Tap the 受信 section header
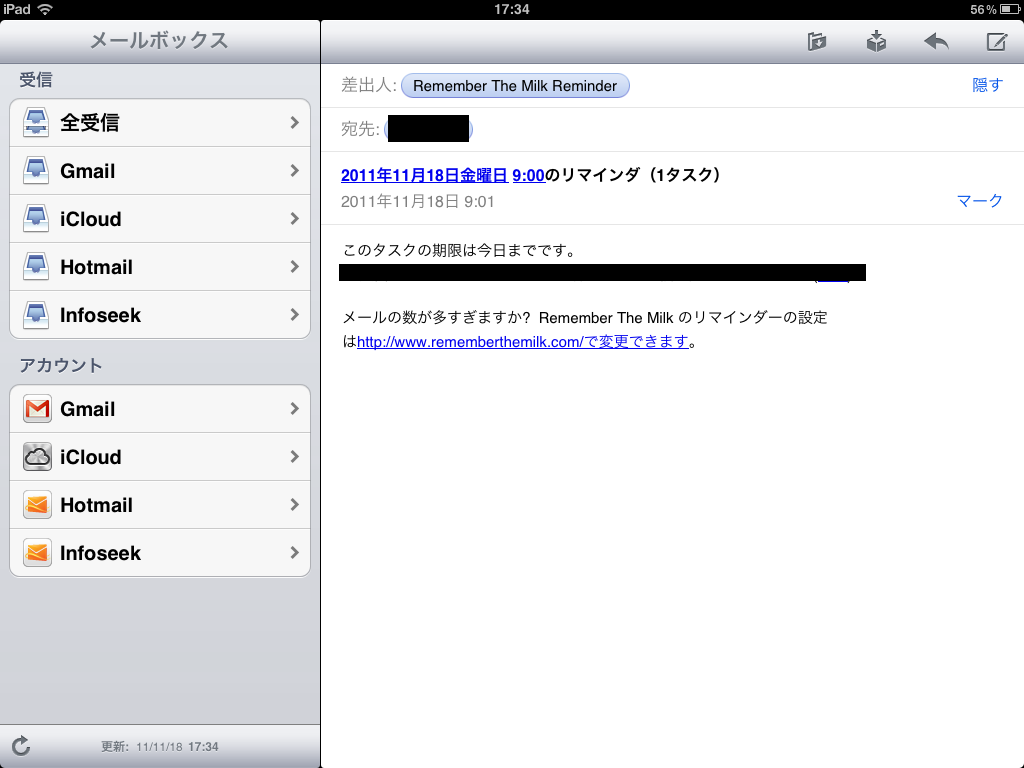The height and width of the screenshot is (768, 1024). (35, 80)
